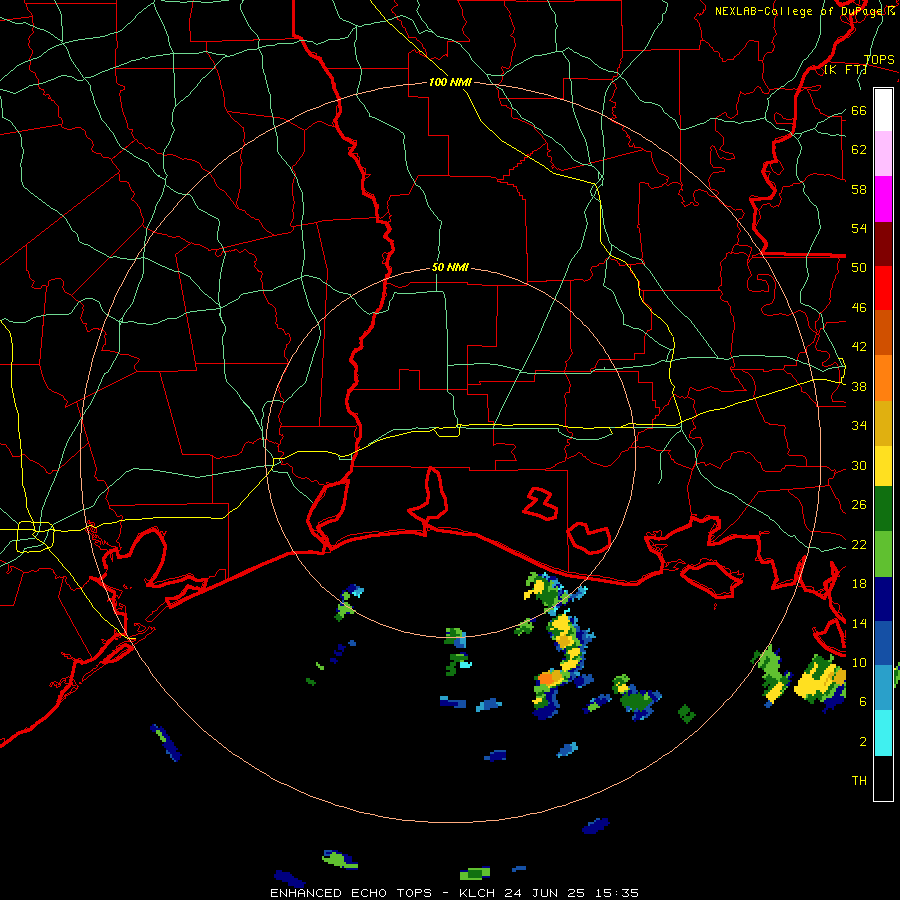Click the "10" legend value
This screenshot has height=900, width=900.
pyautogui.click(x=859, y=662)
